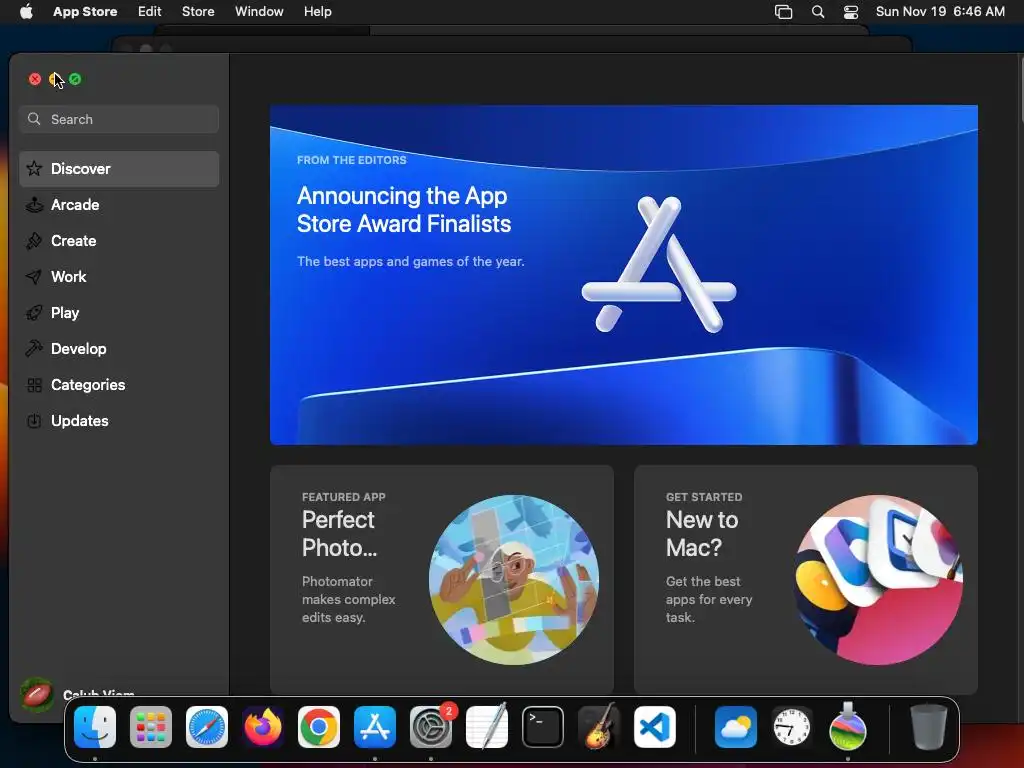Open System Settings from the Dock
1024x768 pixels.
pyautogui.click(x=431, y=727)
